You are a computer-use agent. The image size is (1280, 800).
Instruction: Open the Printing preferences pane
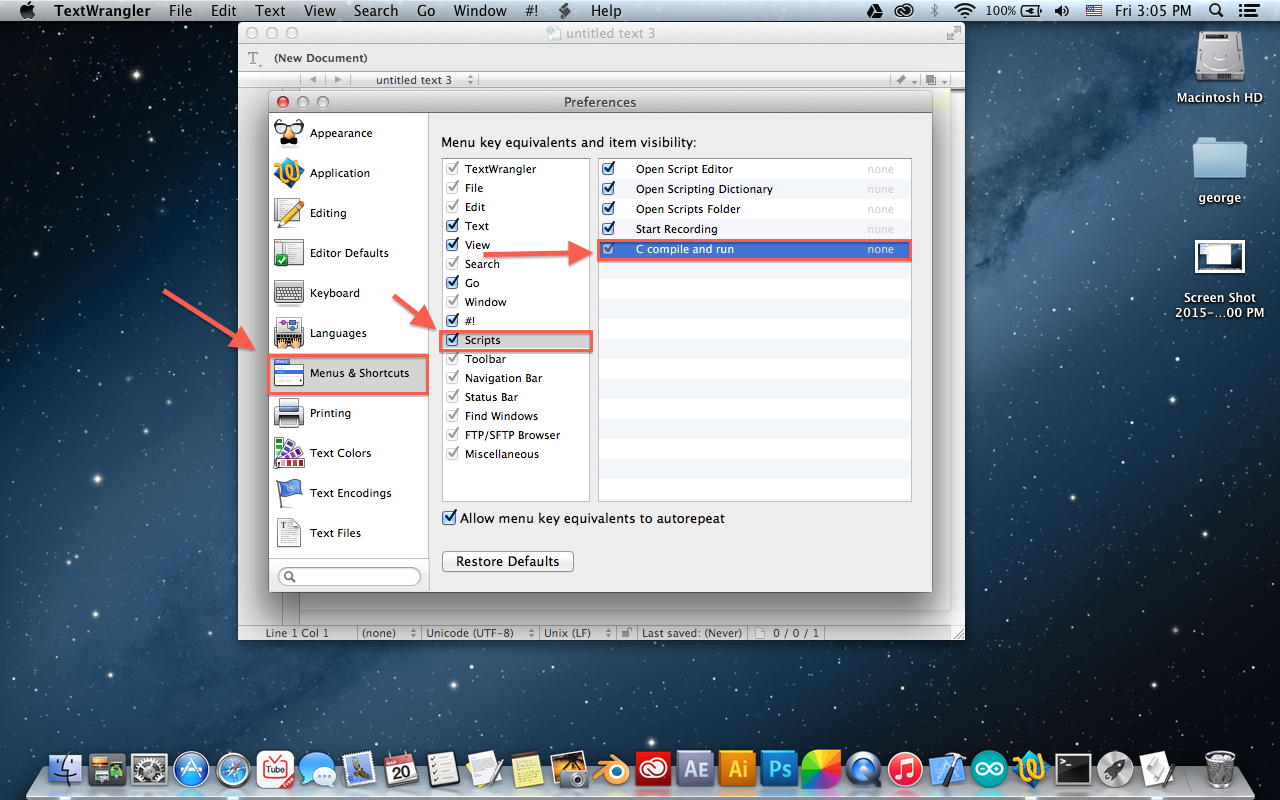(x=348, y=413)
